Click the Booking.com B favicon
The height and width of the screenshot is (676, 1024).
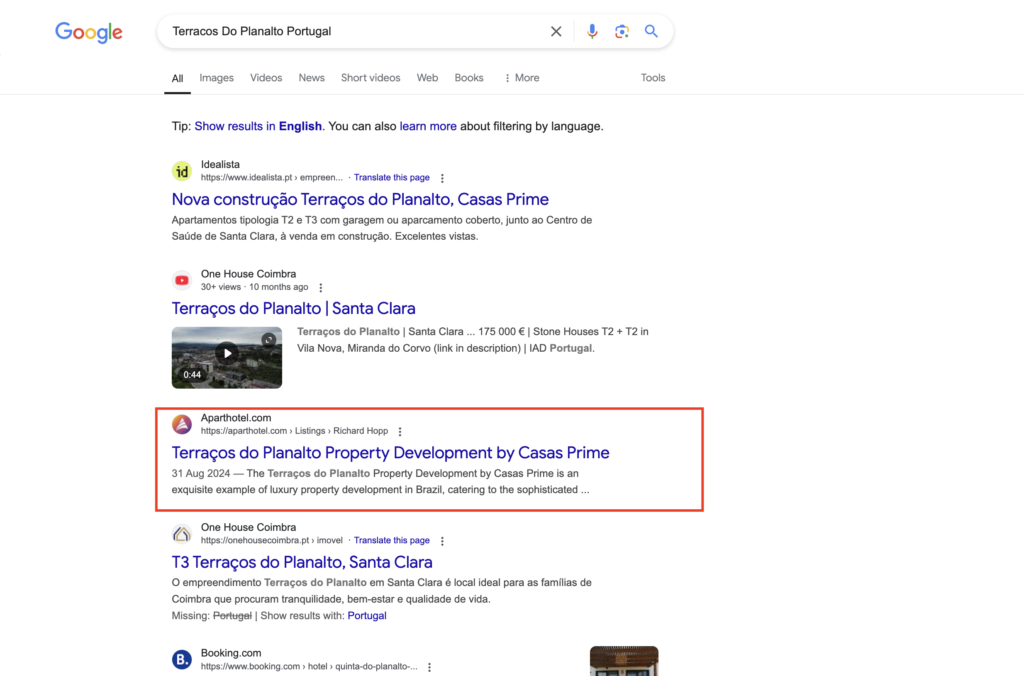pyautogui.click(x=182, y=660)
